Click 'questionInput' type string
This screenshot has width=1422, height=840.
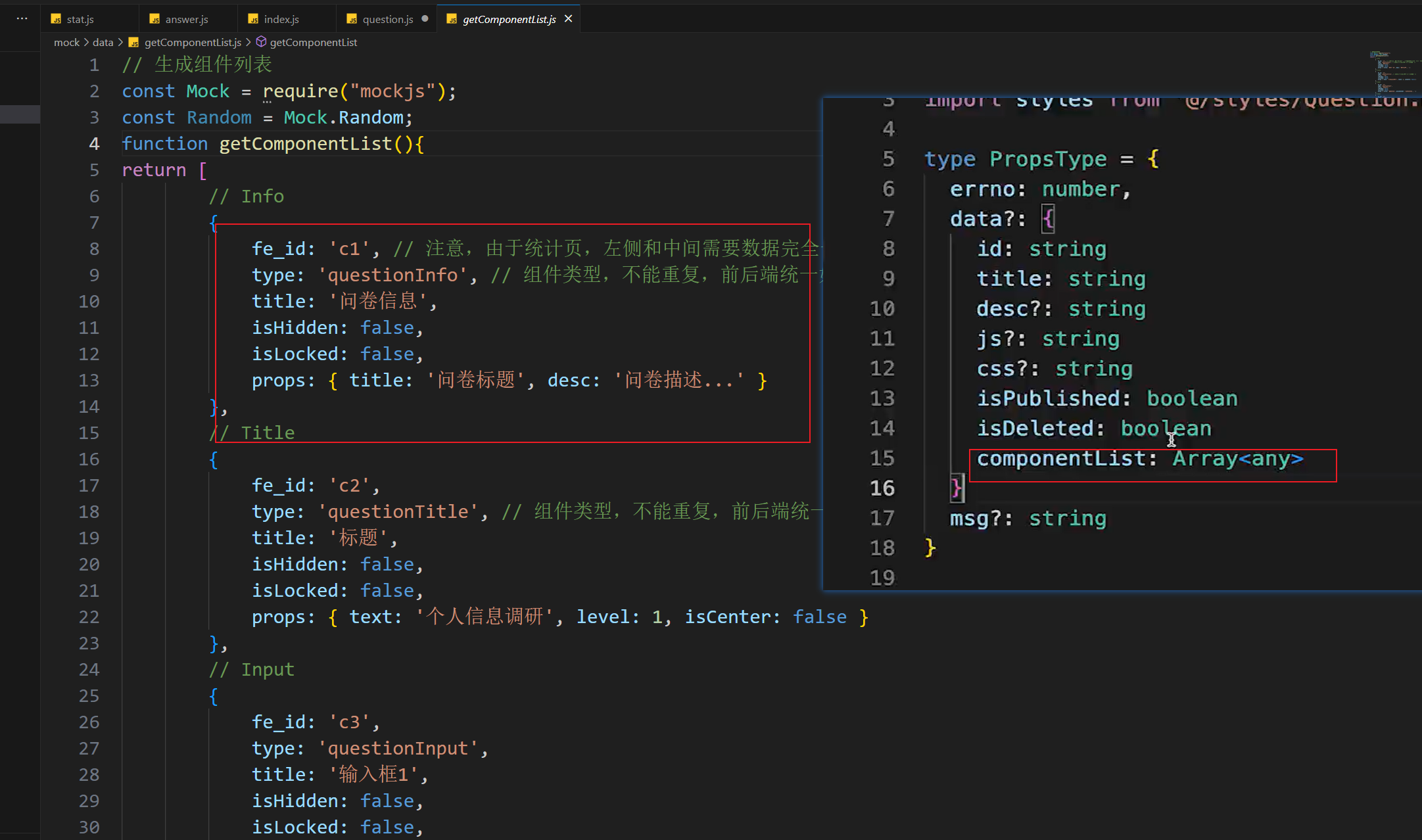click(398, 748)
